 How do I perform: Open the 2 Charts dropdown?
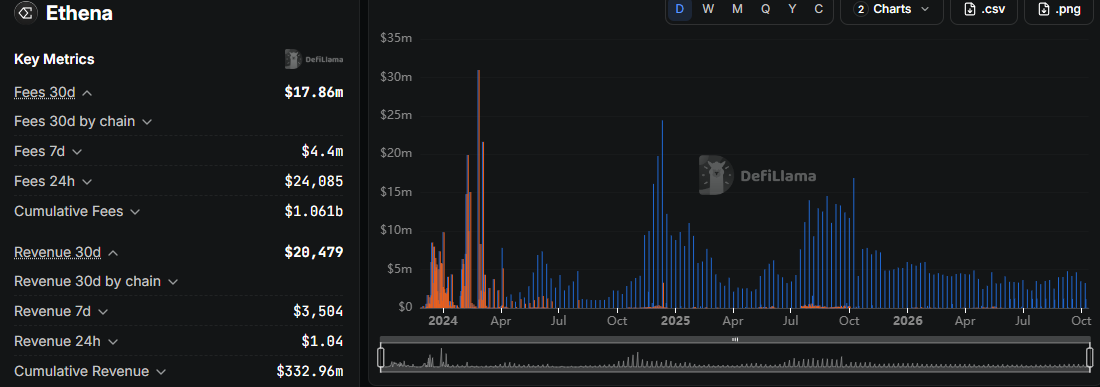[891, 10]
